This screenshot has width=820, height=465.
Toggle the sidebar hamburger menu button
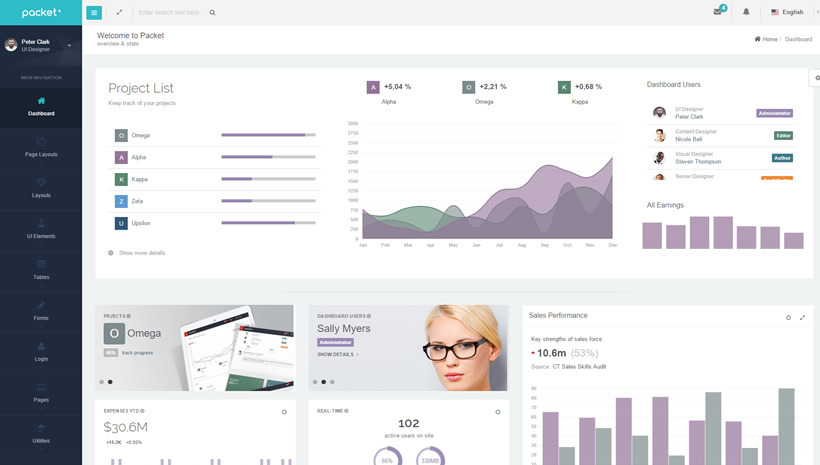click(94, 12)
